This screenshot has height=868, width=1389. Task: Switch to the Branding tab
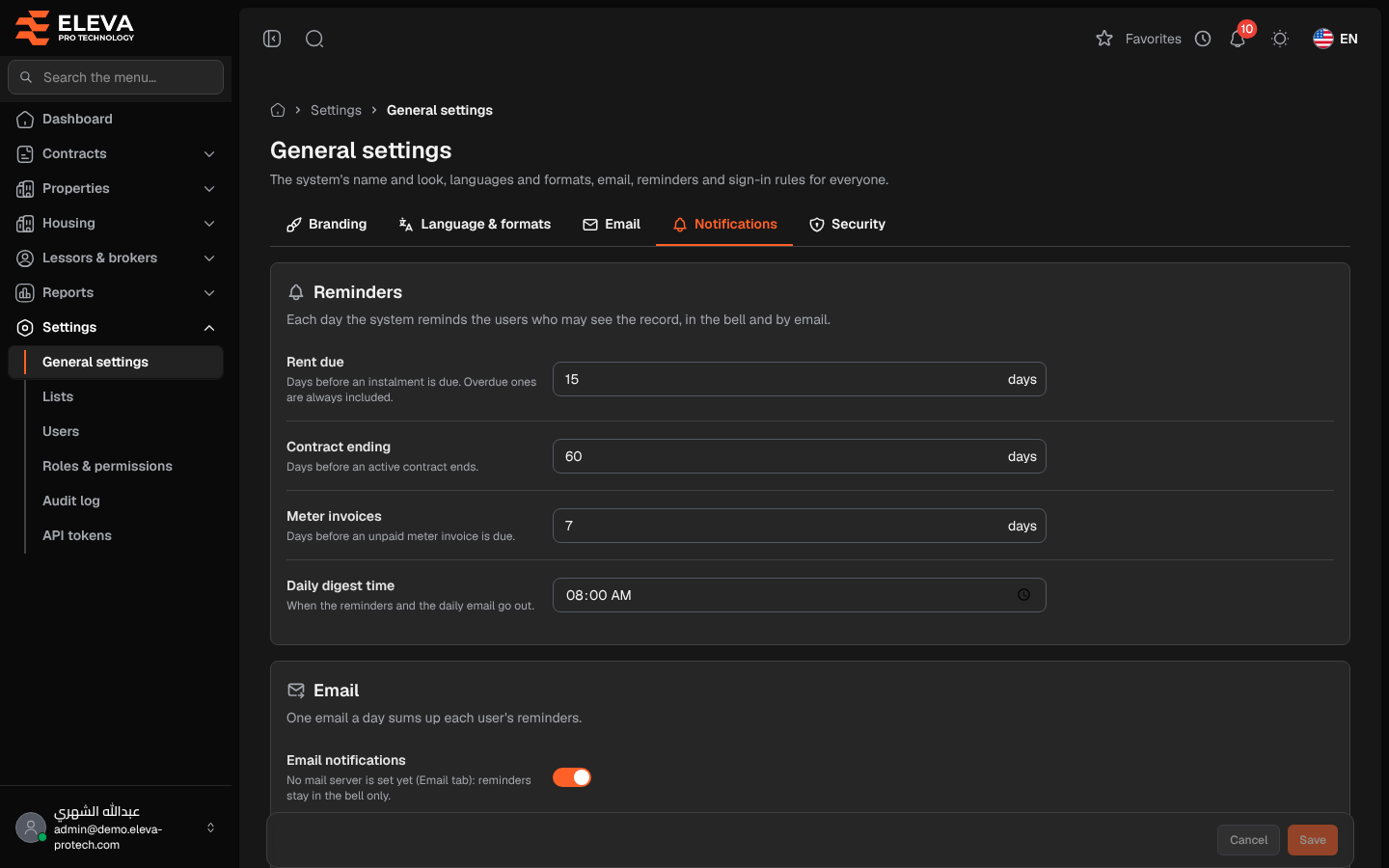326,225
